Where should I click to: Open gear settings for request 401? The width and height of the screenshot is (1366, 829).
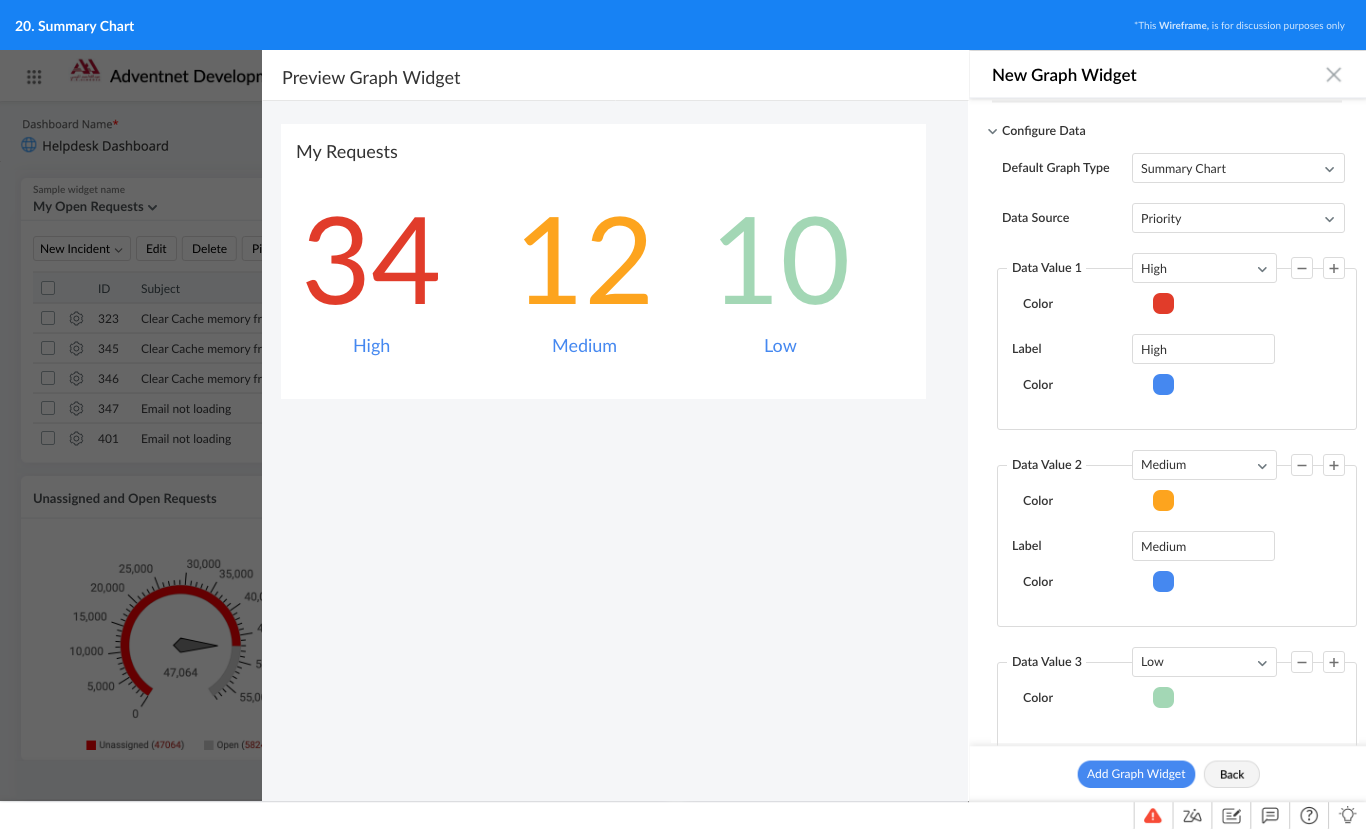pyautogui.click(x=76, y=438)
